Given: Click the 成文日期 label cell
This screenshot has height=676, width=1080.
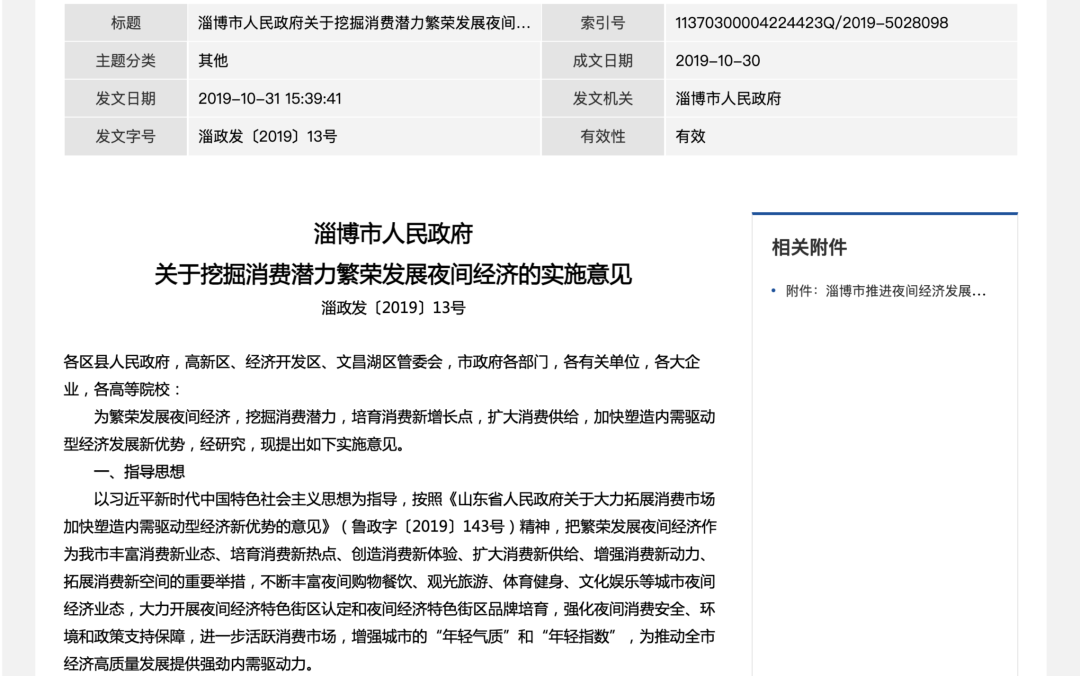Looking at the screenshot, I should (x=603, y=61).
